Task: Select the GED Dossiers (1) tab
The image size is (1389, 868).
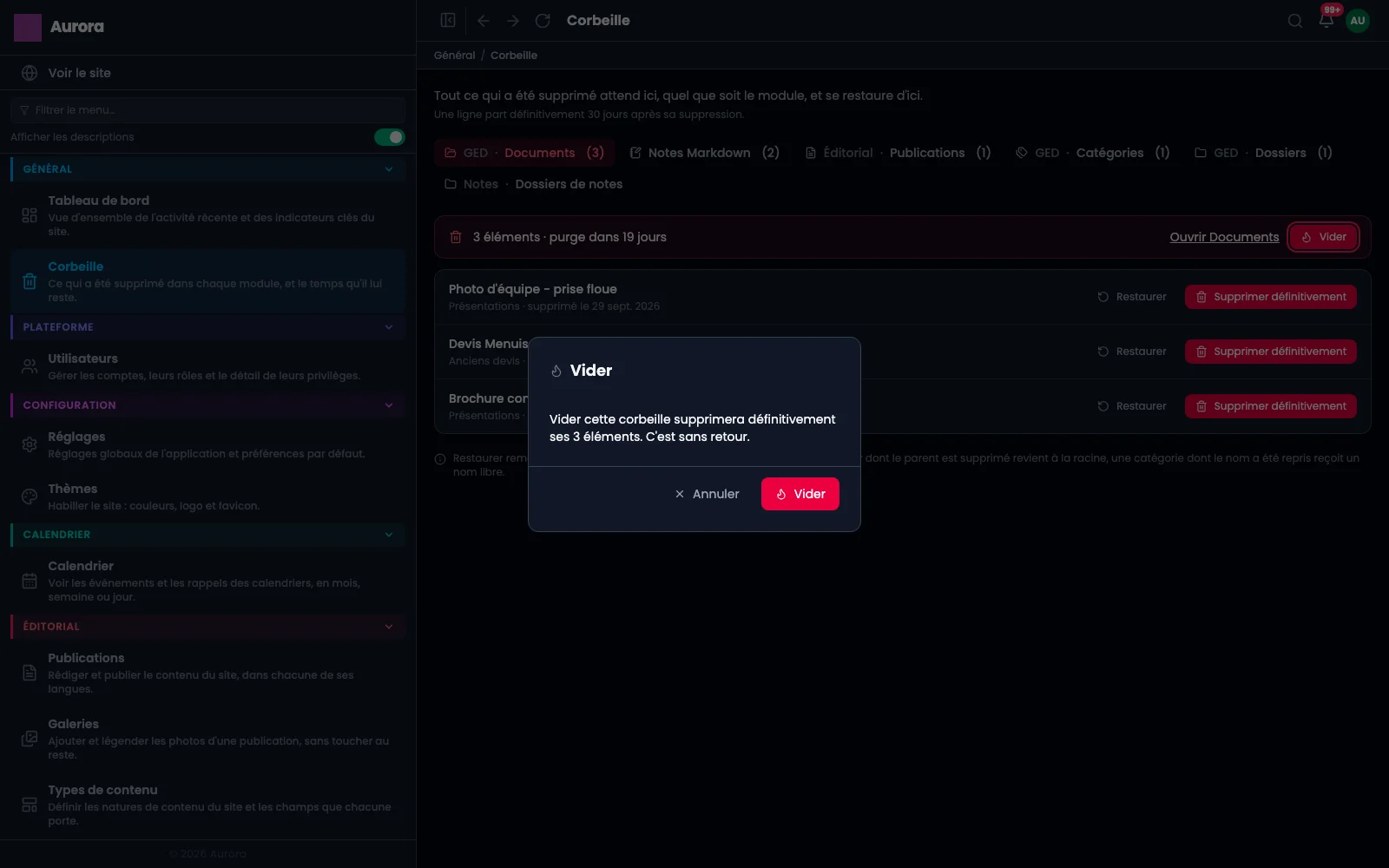Action: coord(1263,153)
